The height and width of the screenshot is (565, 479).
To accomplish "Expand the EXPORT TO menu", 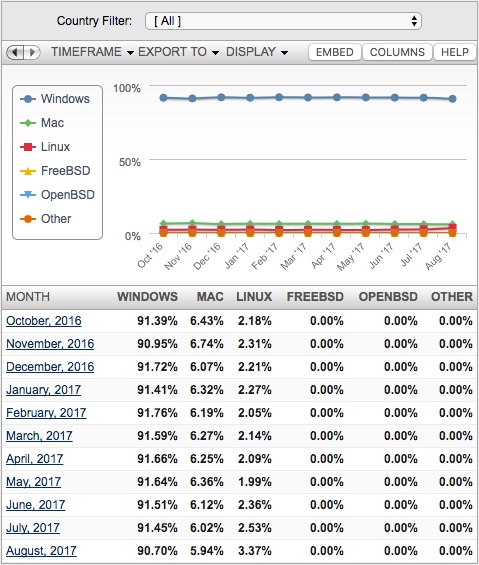I will point(178,52).
